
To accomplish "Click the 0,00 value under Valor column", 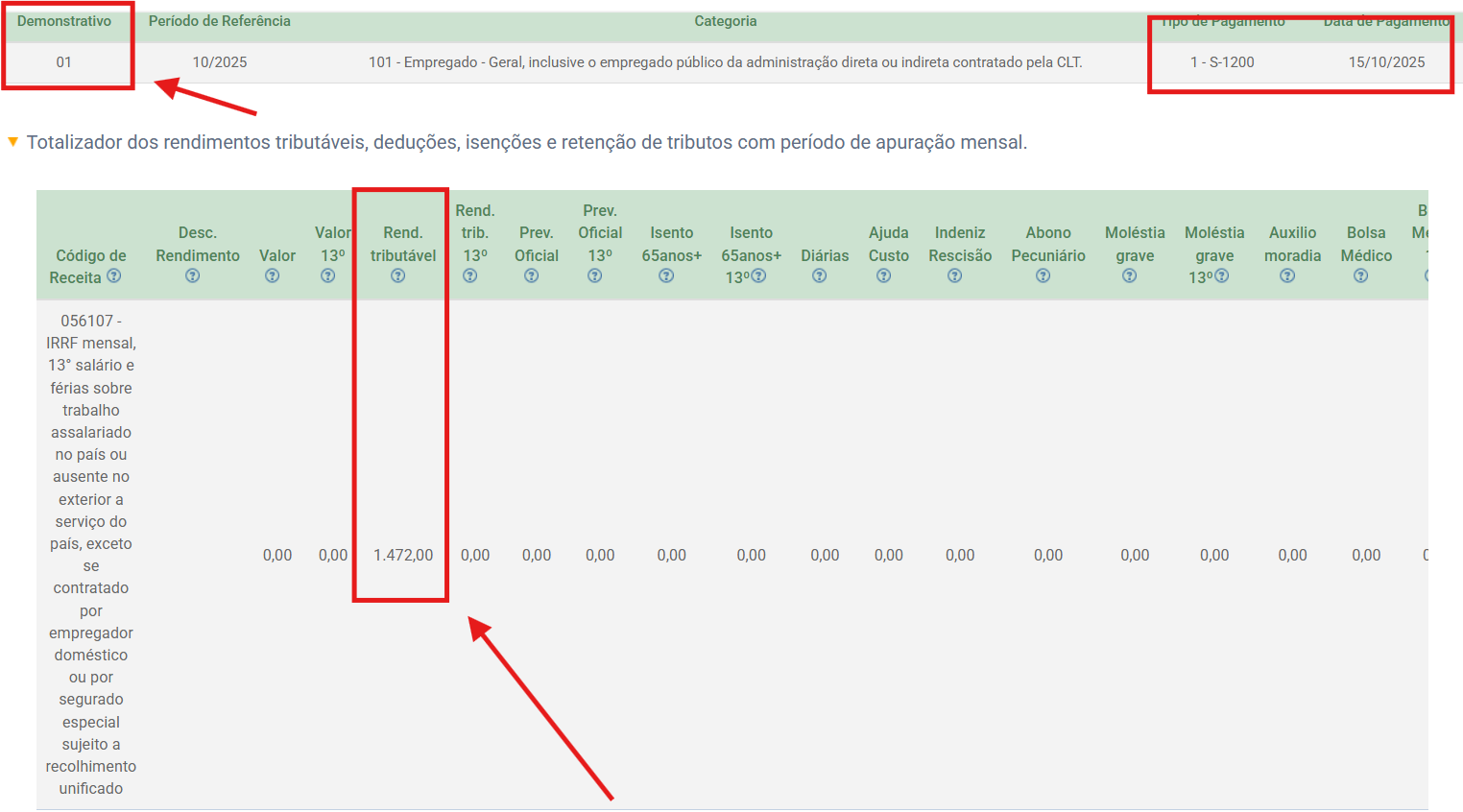I will [x=277, y=555].
